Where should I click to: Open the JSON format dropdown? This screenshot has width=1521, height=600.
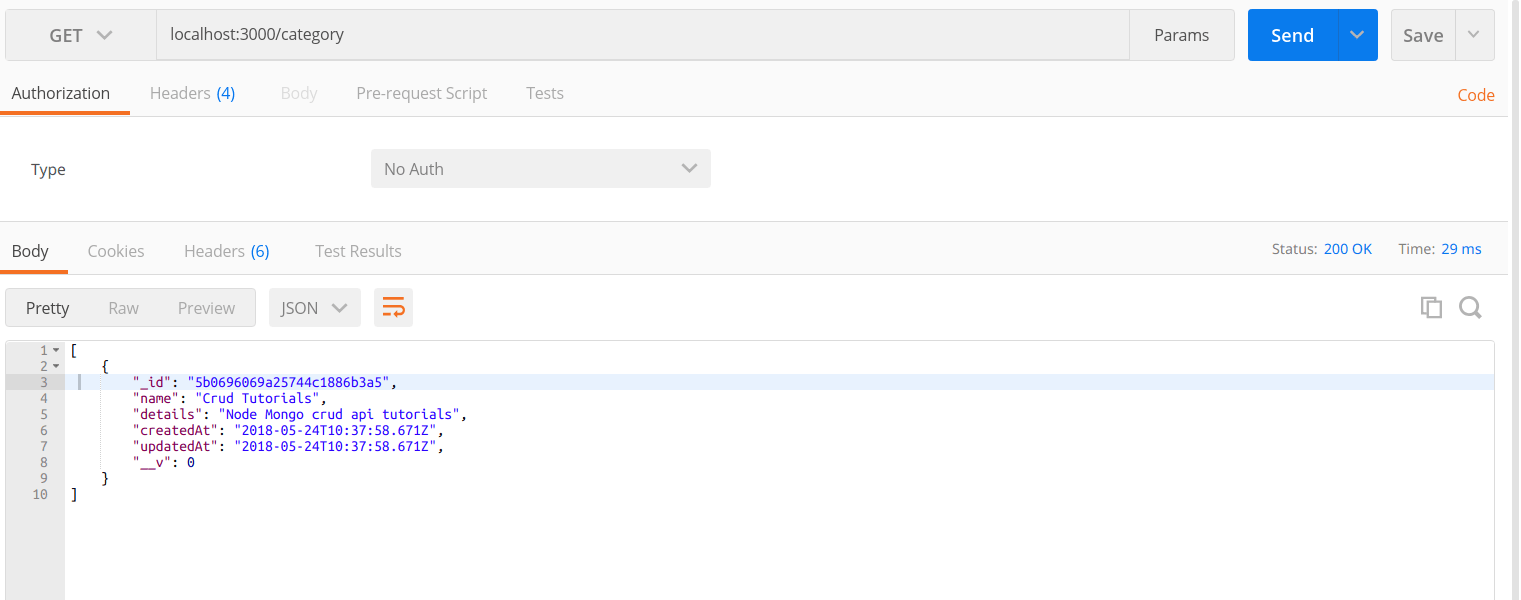pyautogui.click(x=314, y=308)
